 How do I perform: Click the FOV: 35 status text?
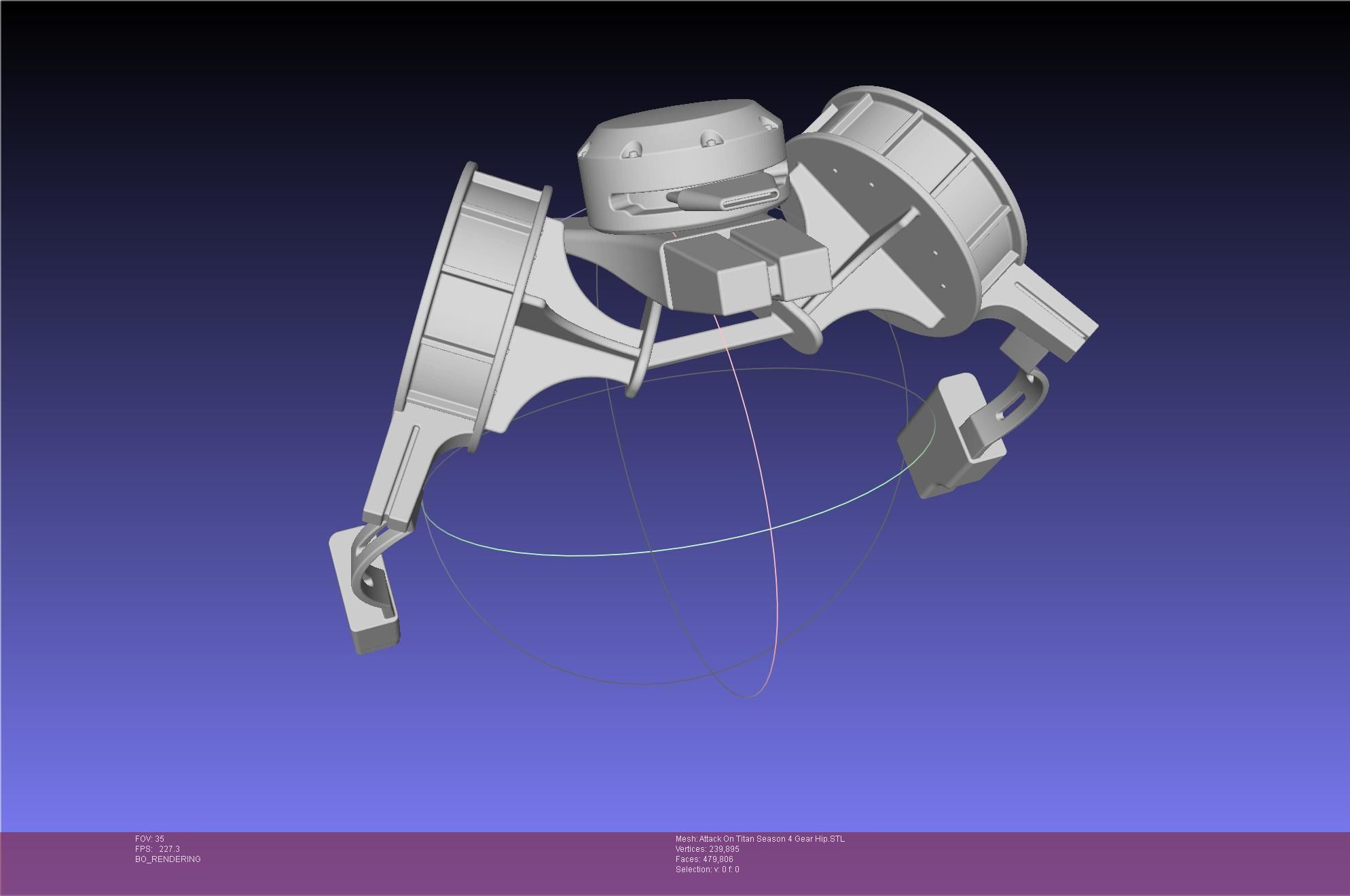(149, 839)
